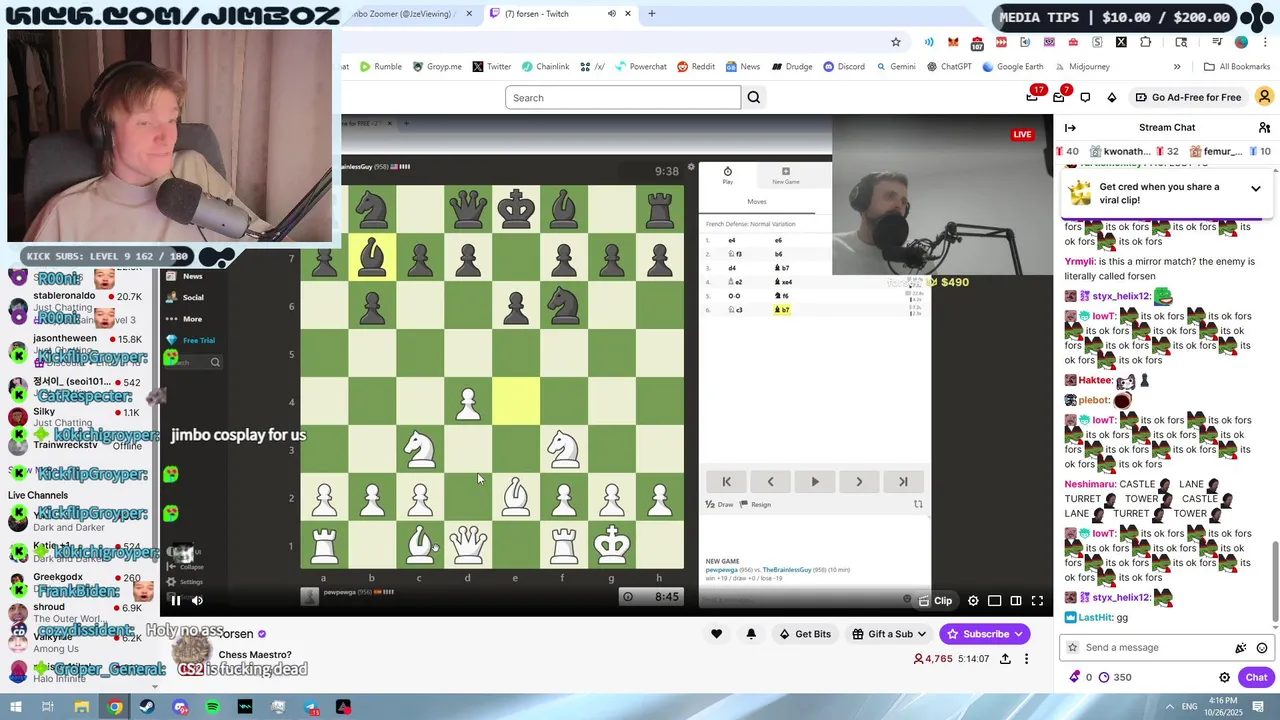Open the Twitter bookmark

pyautogui.click(x=492, y=67)
